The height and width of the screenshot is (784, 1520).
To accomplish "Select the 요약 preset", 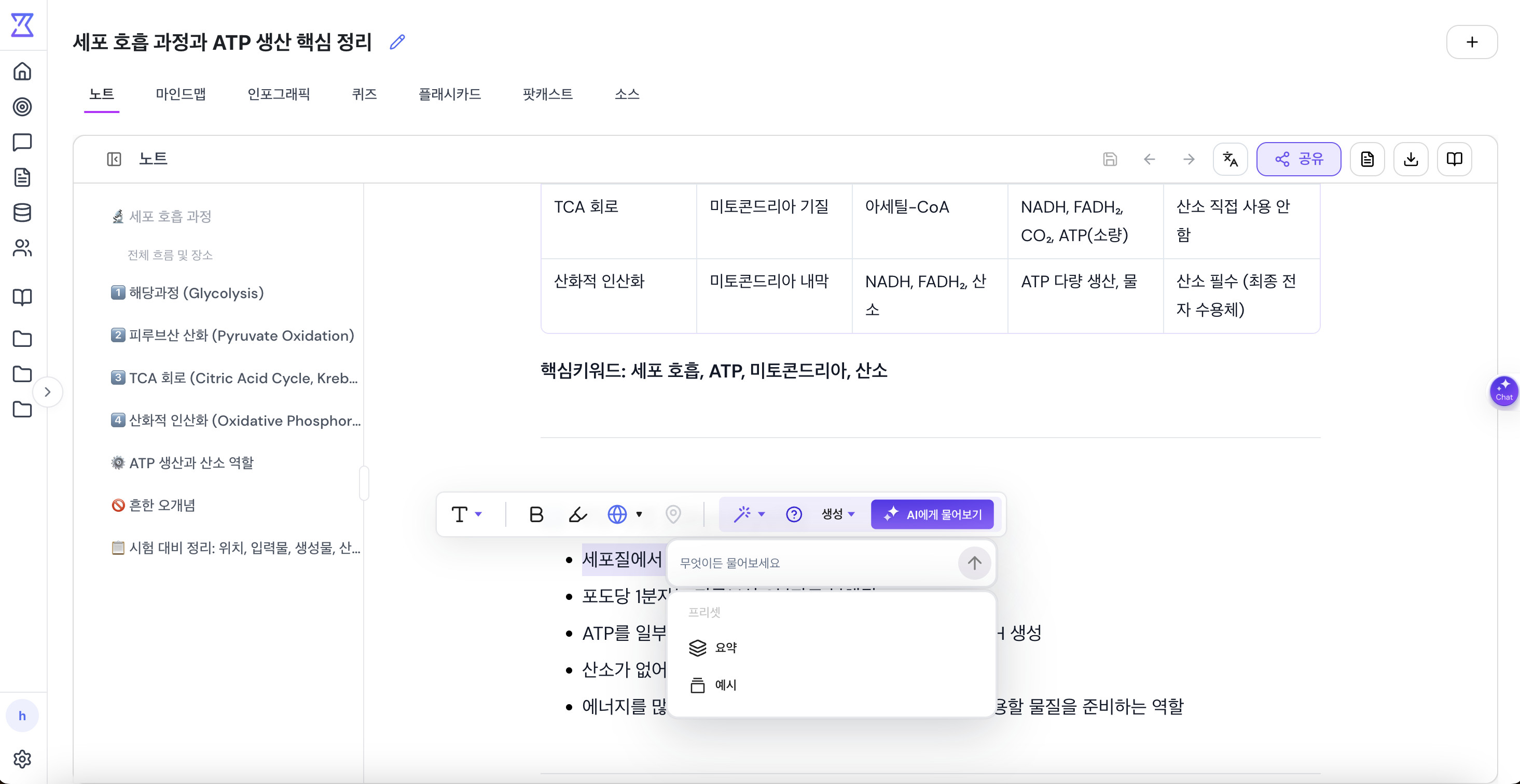I will click(832, 647).
